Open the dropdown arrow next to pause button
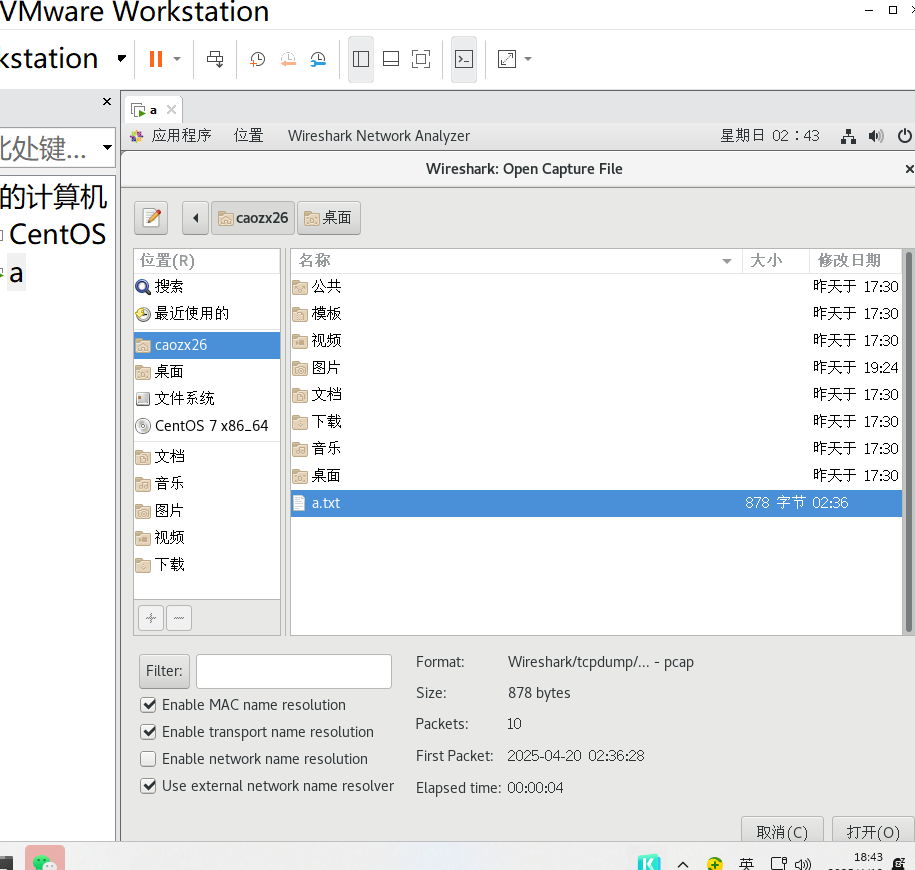 [177, 59]
